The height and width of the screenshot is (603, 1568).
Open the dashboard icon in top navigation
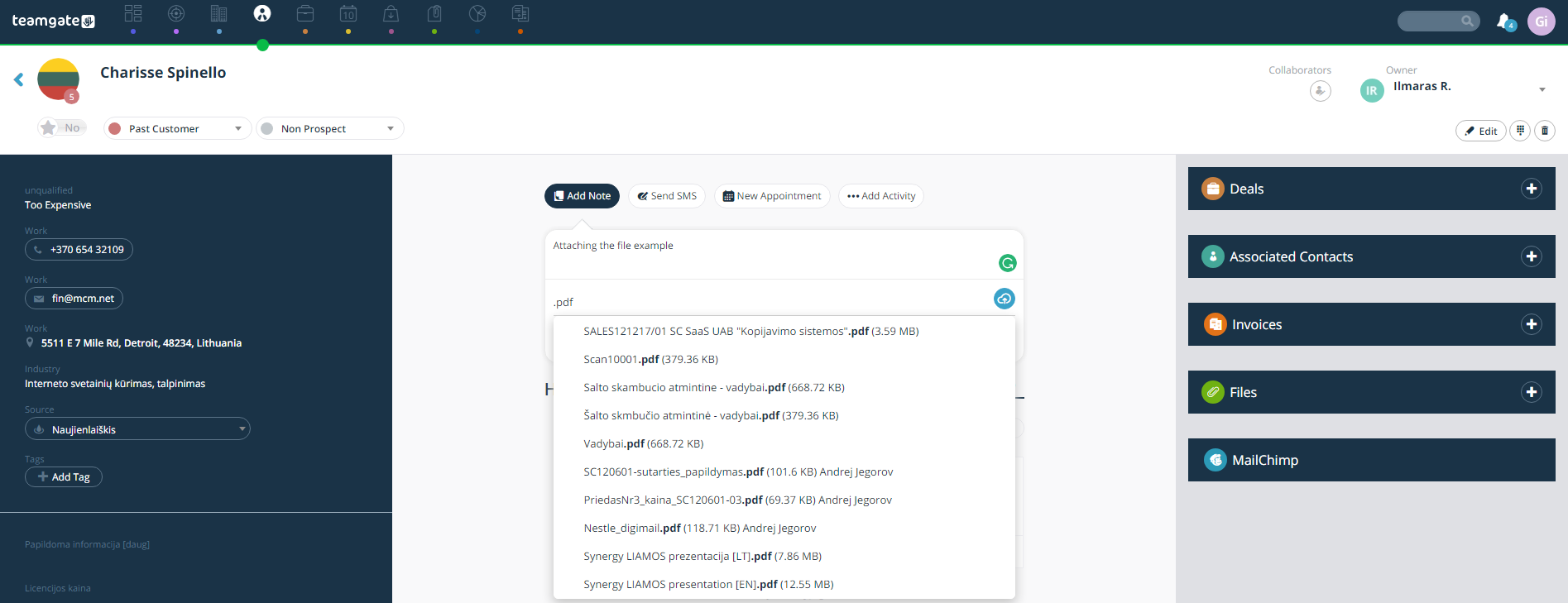click(133, 14)
